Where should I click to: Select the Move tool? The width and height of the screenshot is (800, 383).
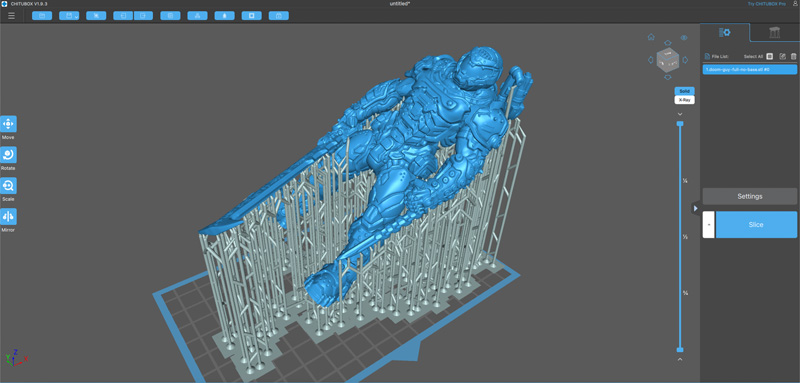pos(8,124)
